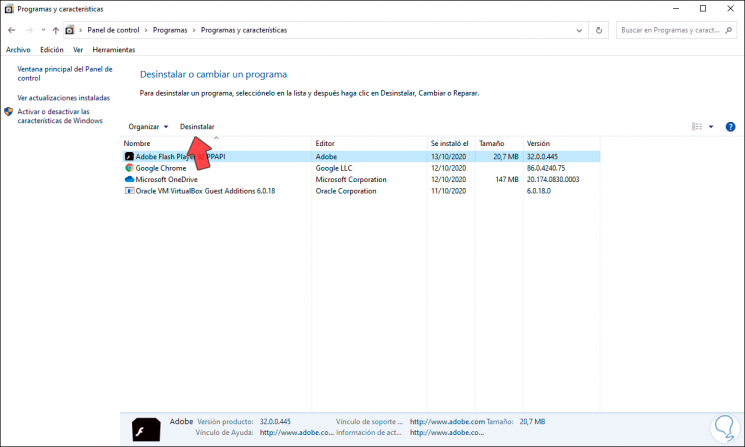
Task: Click the Google LLC editor cell
Action: [x=334, y=168]
